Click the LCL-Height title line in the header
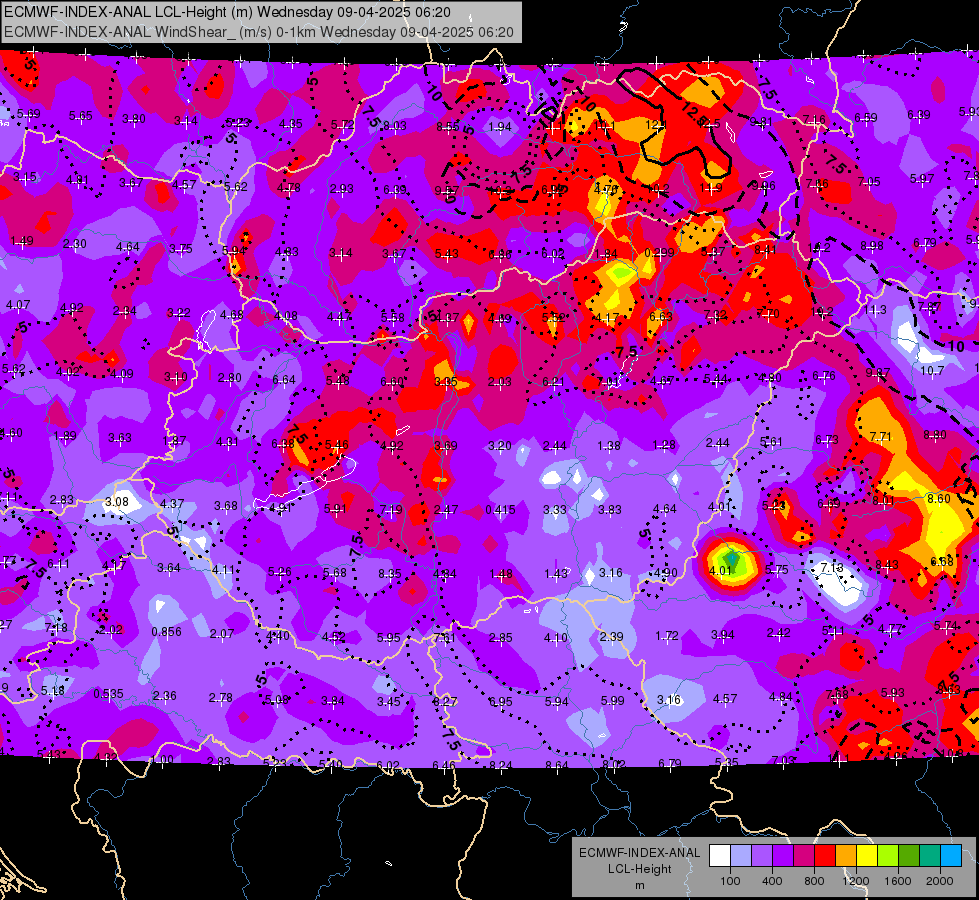This screenshot has height=900, width=979. pyautogui.click(x=227, y=12)
